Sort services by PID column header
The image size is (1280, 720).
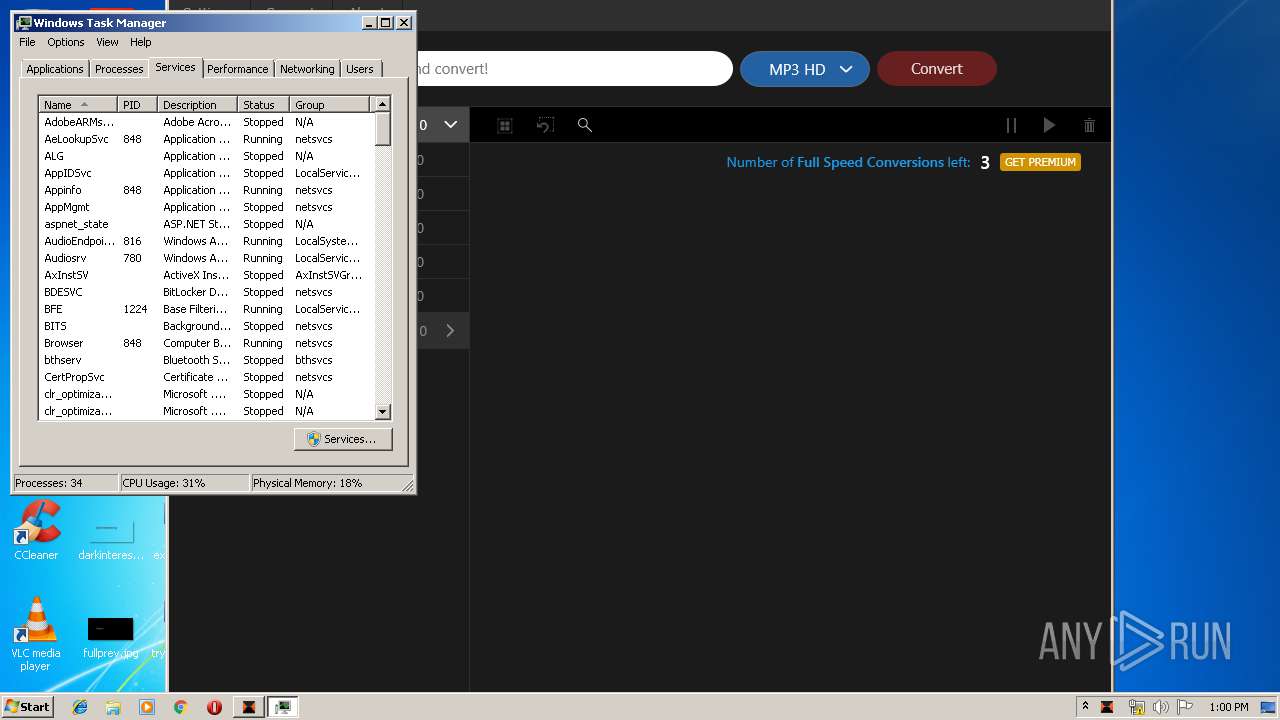137,104
